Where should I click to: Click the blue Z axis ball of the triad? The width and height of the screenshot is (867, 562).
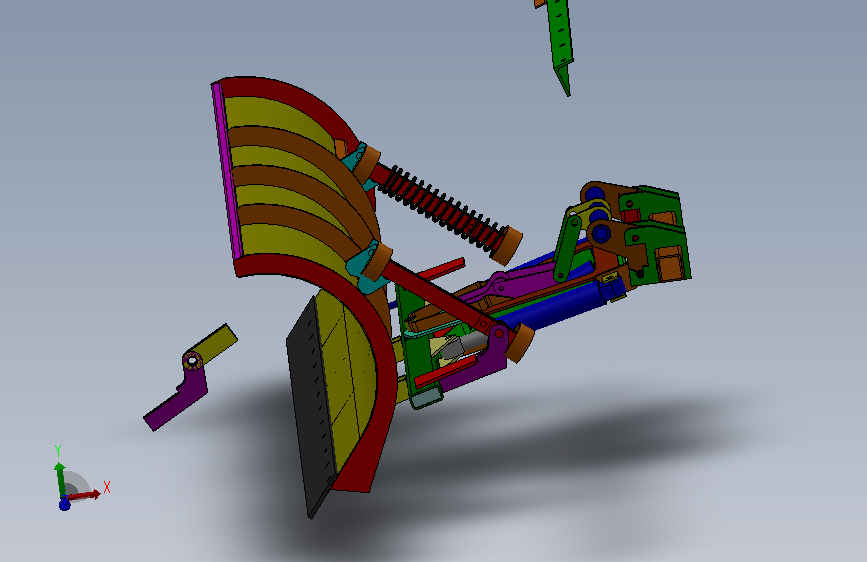(x=64, y=503)
